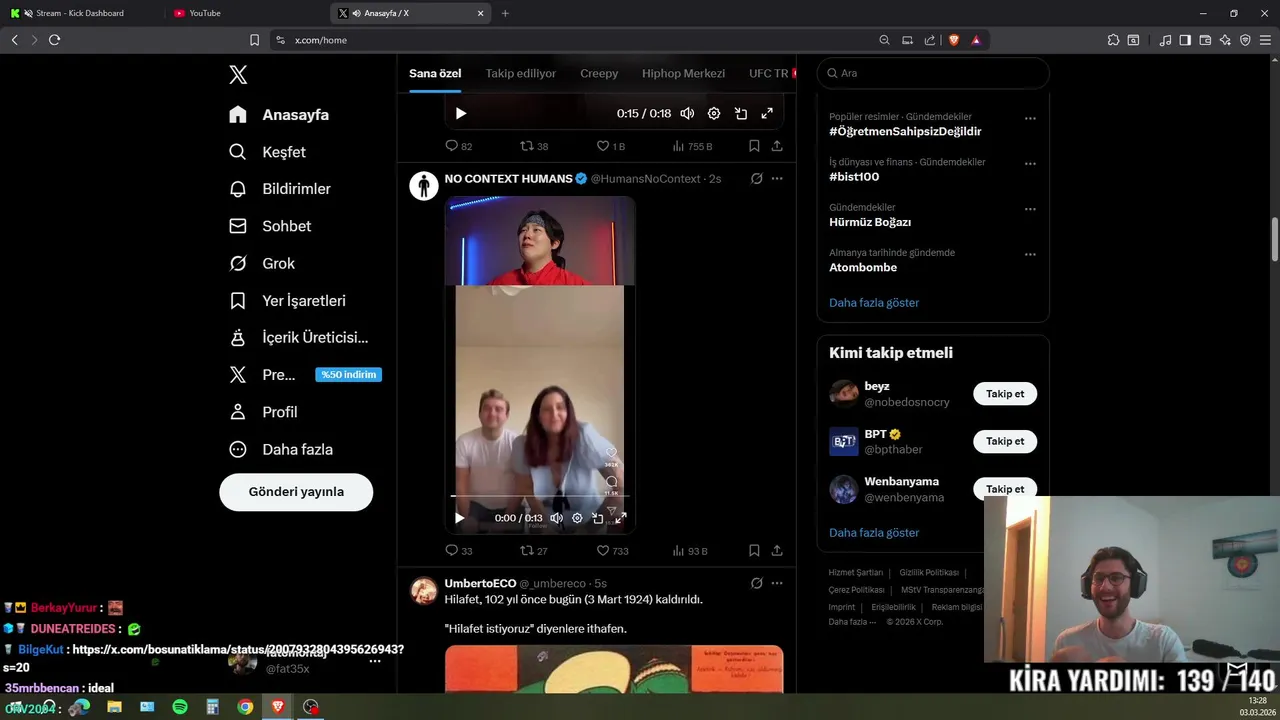Switch to the Creepy tab
Viewport: 1280px width, 720px height.
[x=599, y=73]
